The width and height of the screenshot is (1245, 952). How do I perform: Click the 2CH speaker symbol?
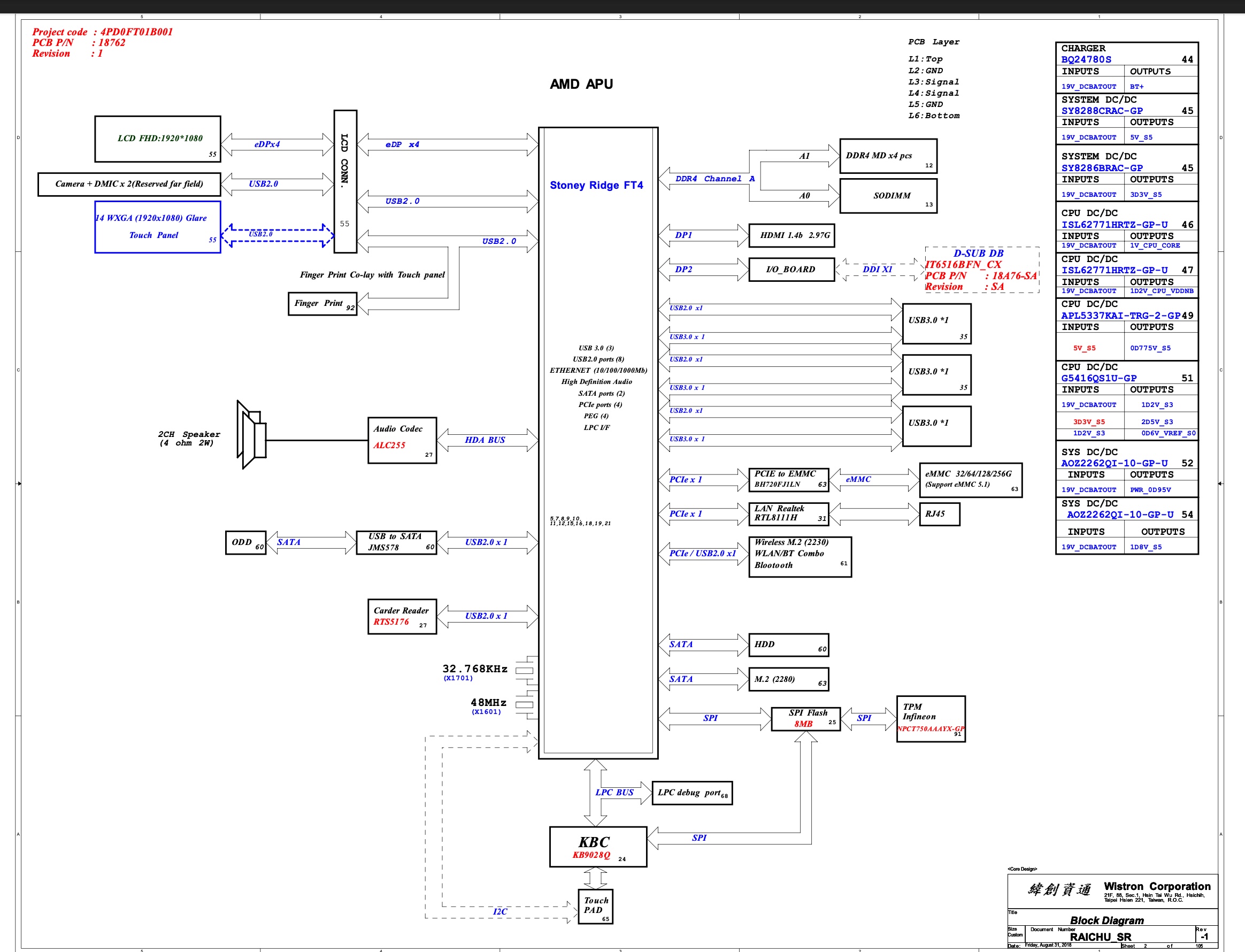pyautogui.click(x=251, y=435)
